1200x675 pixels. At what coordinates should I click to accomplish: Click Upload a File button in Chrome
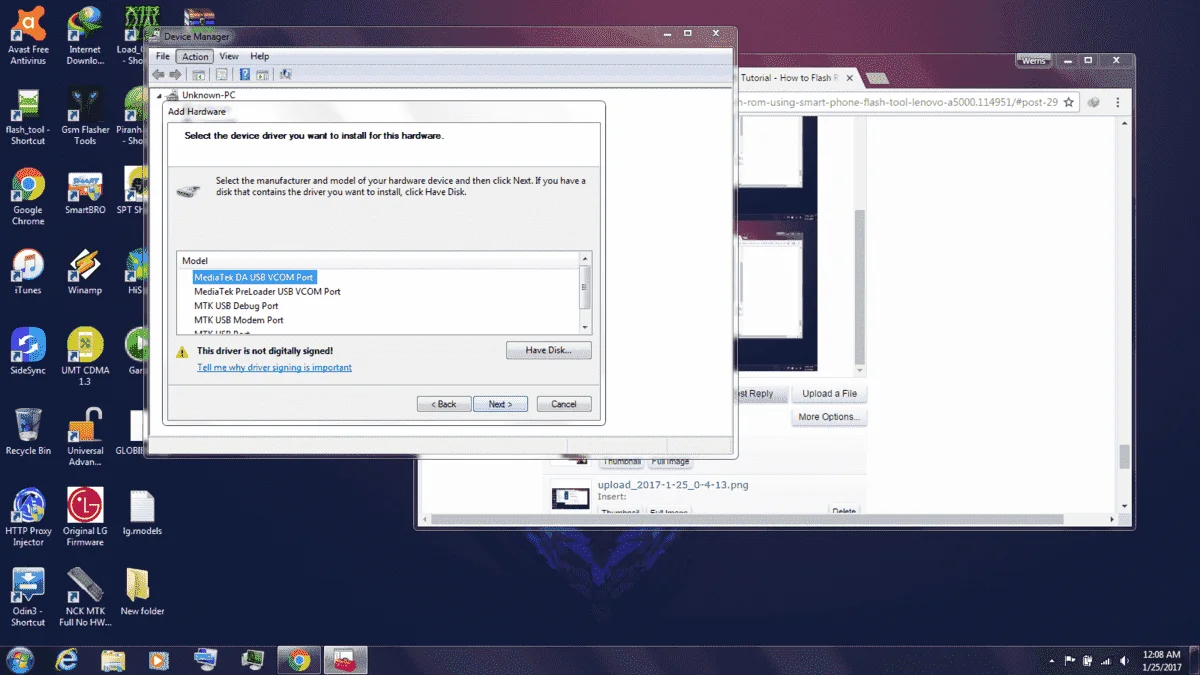pos(830,394)
